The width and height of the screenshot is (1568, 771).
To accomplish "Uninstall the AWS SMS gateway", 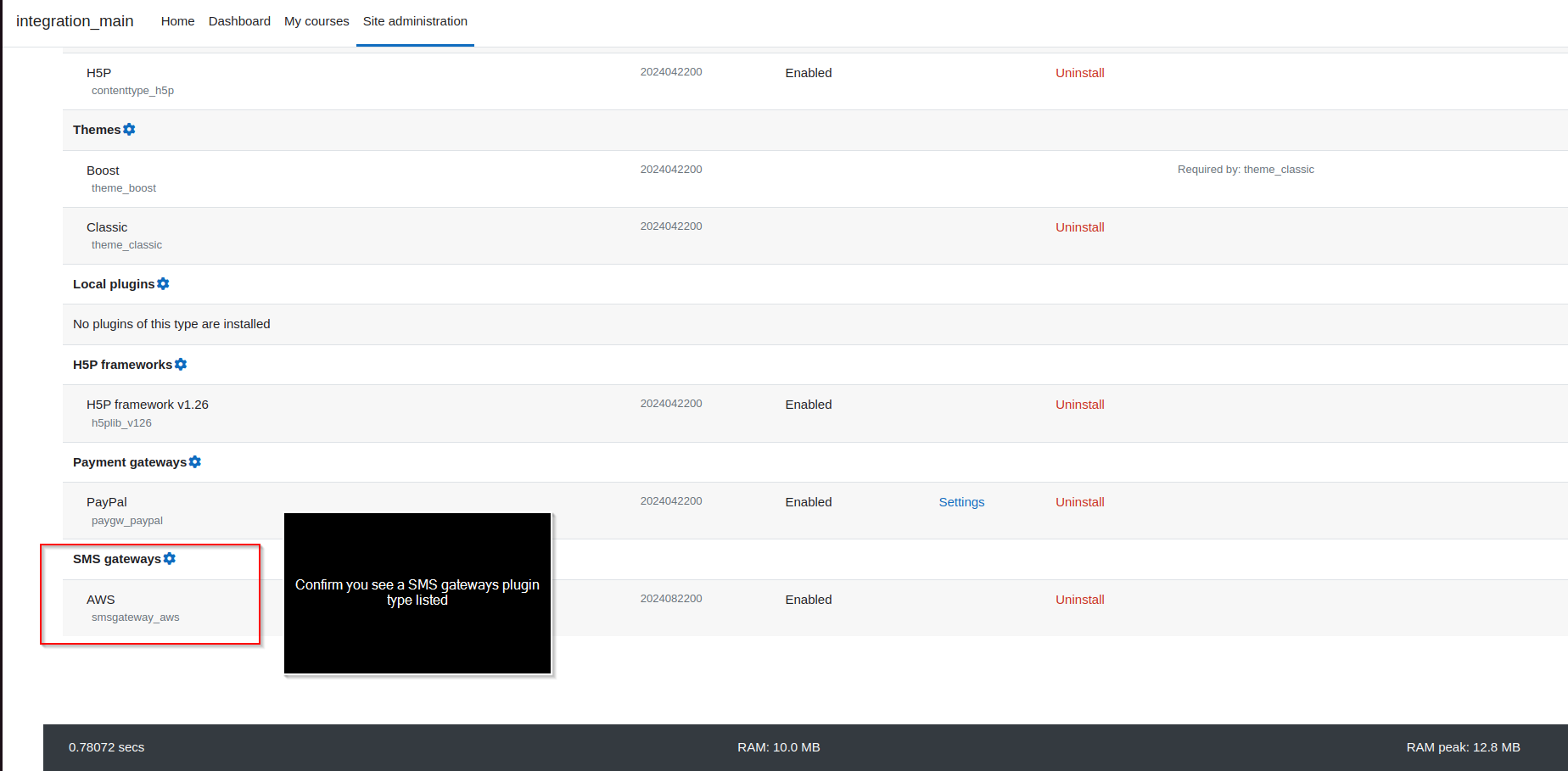I will pos(1079,600).
